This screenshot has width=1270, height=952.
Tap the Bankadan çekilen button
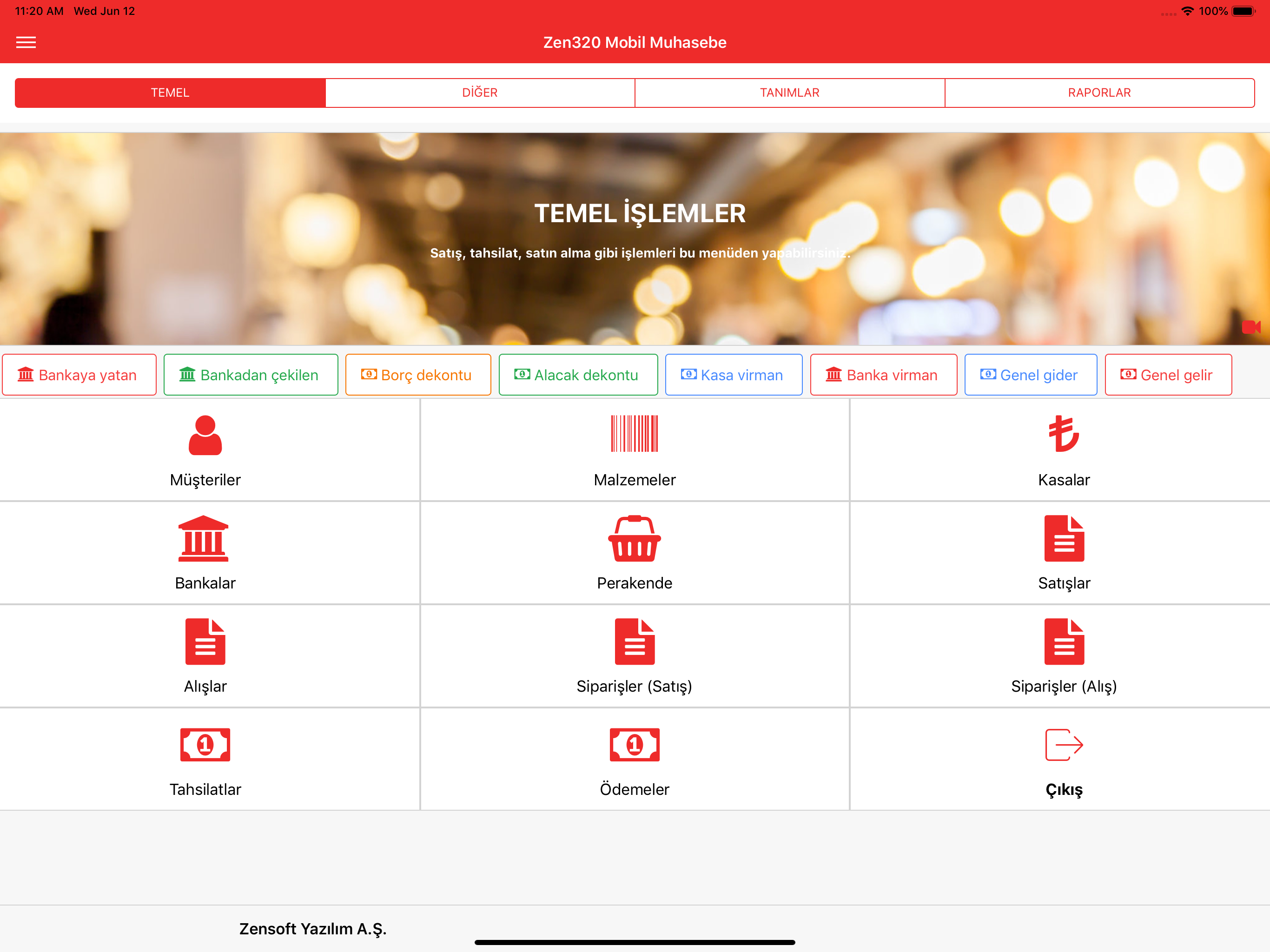point(251,375)
